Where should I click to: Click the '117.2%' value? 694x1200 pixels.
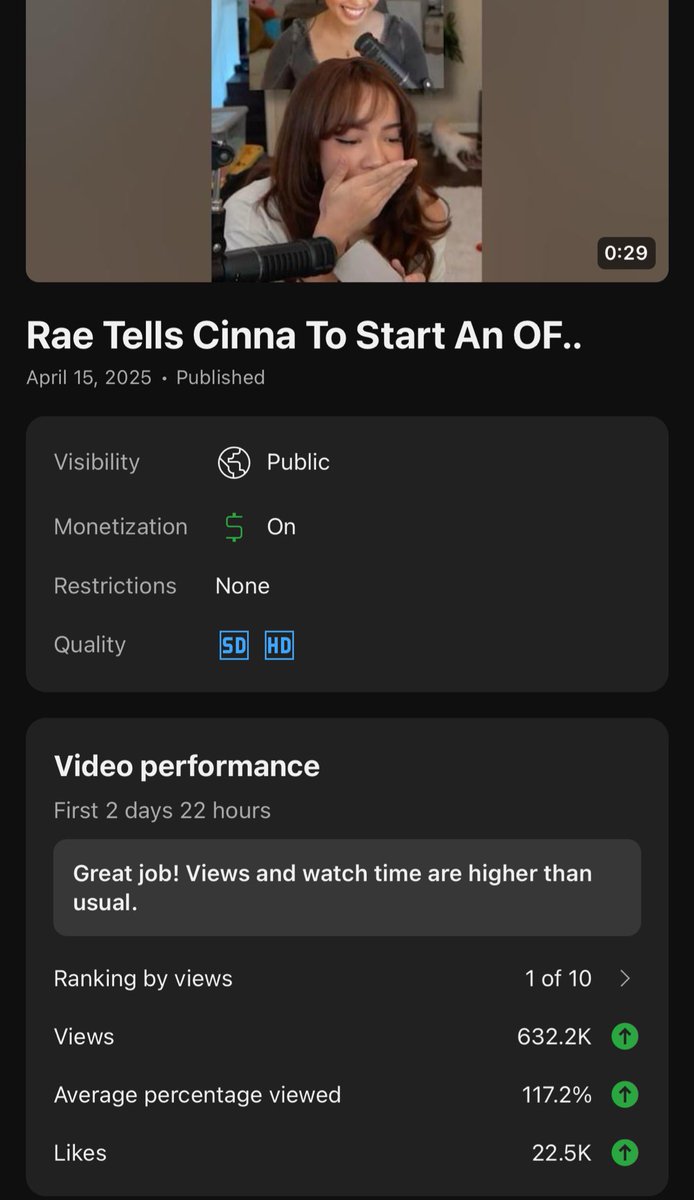point(557,1095)
